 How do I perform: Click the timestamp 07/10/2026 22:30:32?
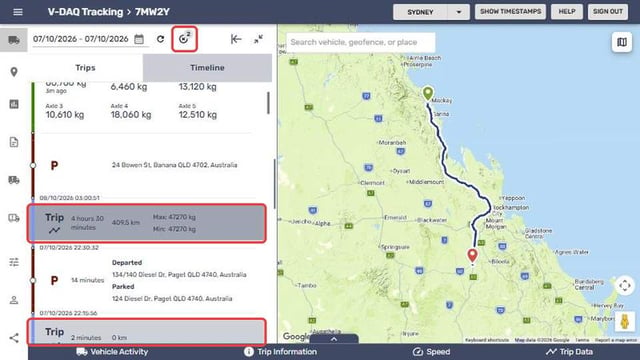point(69,247)
